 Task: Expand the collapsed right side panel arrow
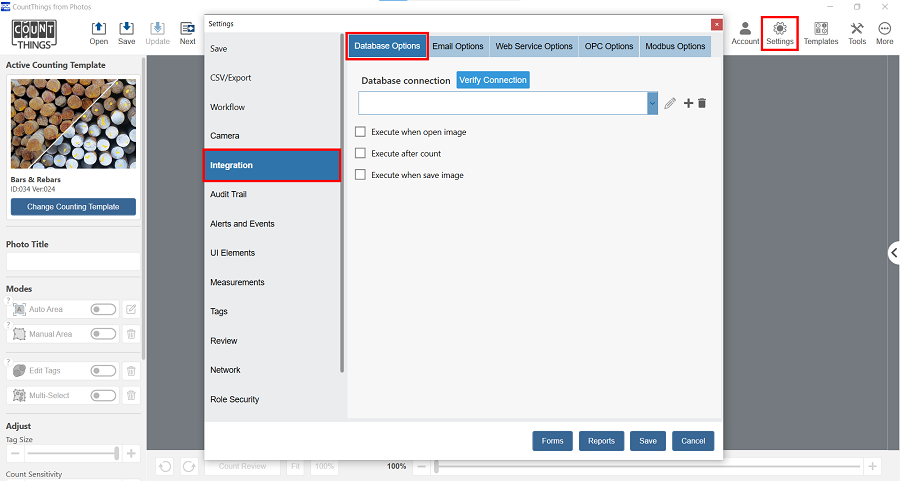pos(893,253)
